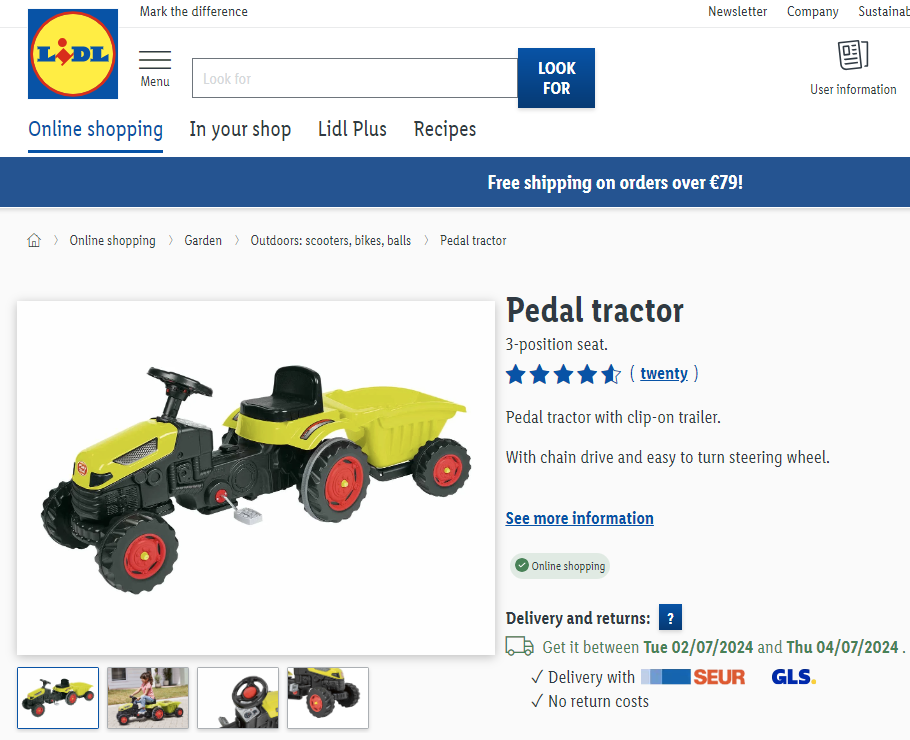Go to the home icon in the breadcrumb
This screenshot has height=740, width=910.
pyautogui.click(x=34, y=240)
